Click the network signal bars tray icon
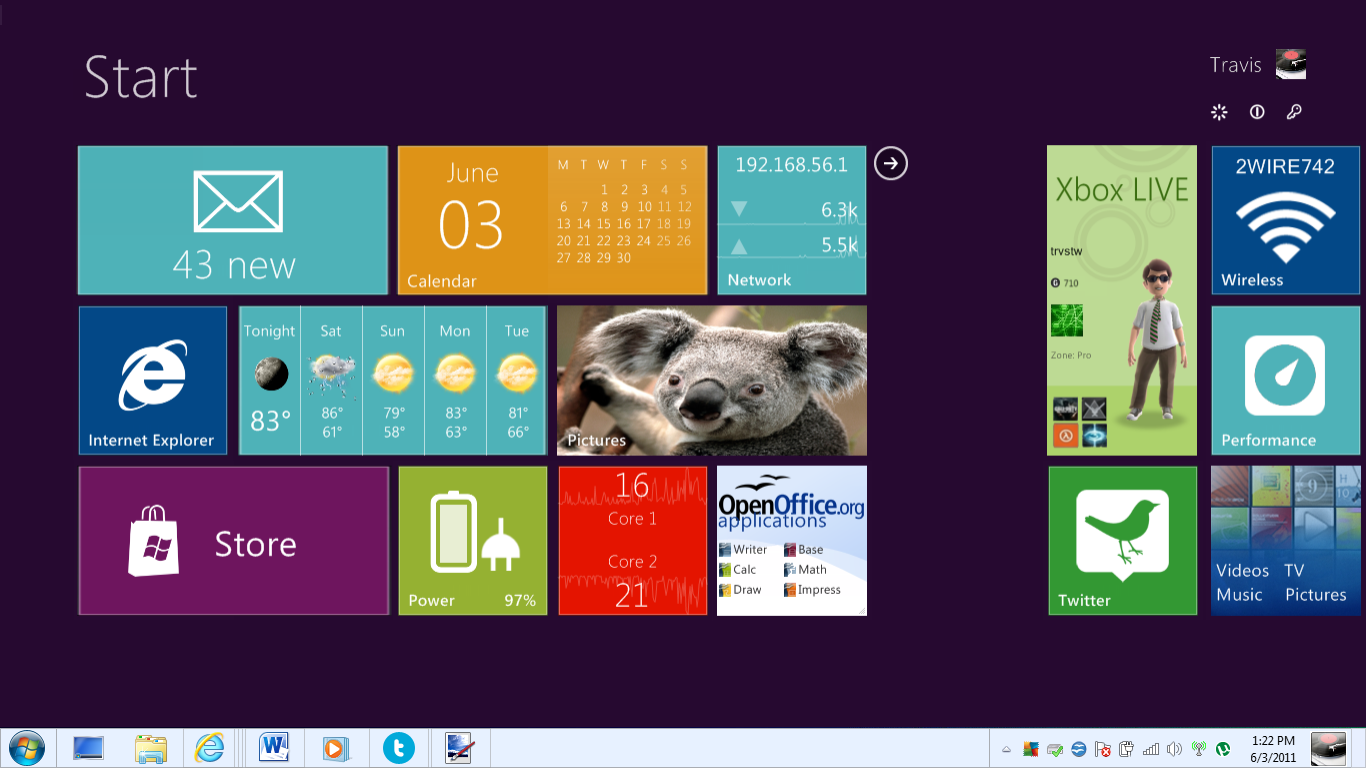This screenshot has height=768, width=1366. click(1150, 749)
